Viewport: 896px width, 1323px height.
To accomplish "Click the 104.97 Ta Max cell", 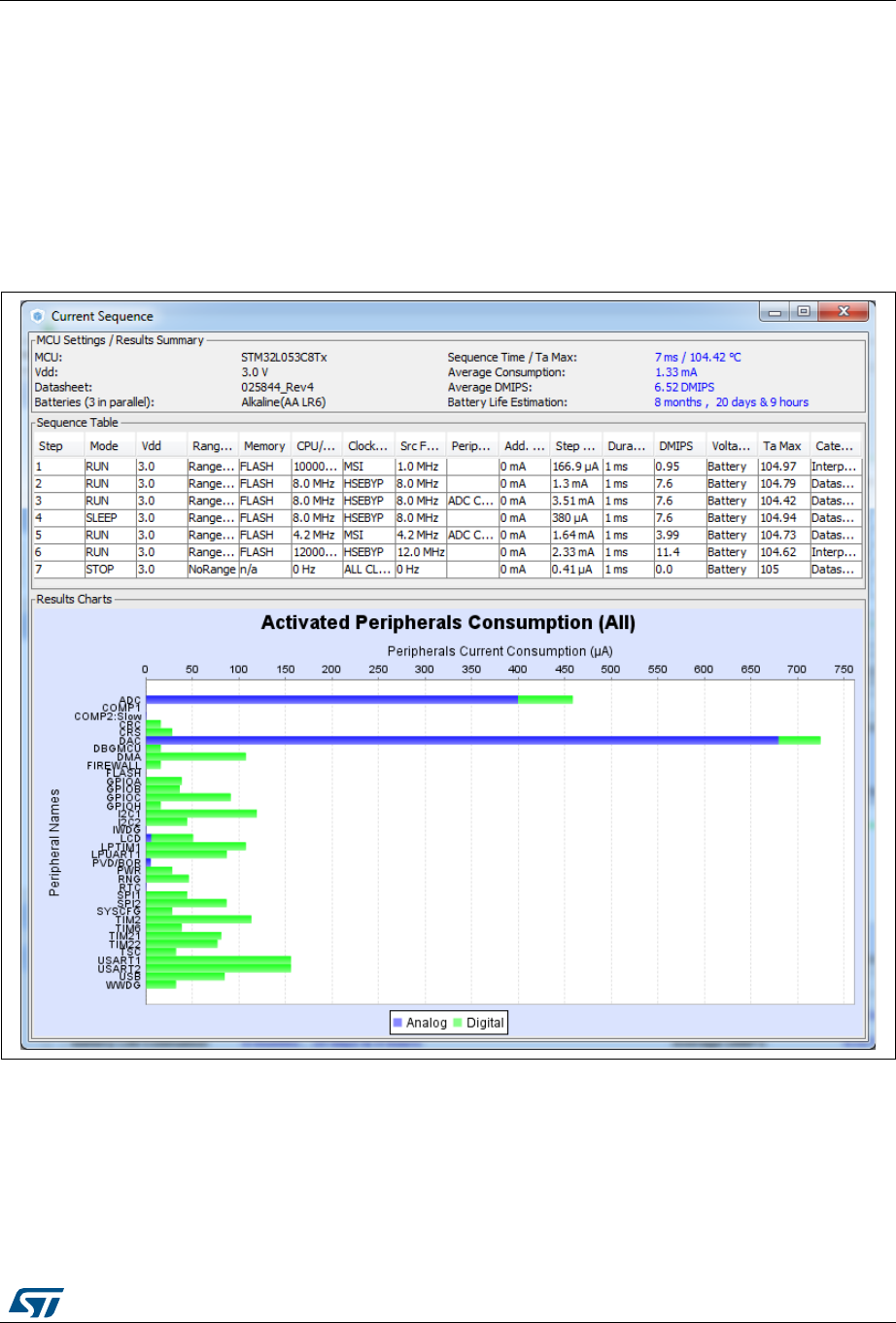I will 782,467.
